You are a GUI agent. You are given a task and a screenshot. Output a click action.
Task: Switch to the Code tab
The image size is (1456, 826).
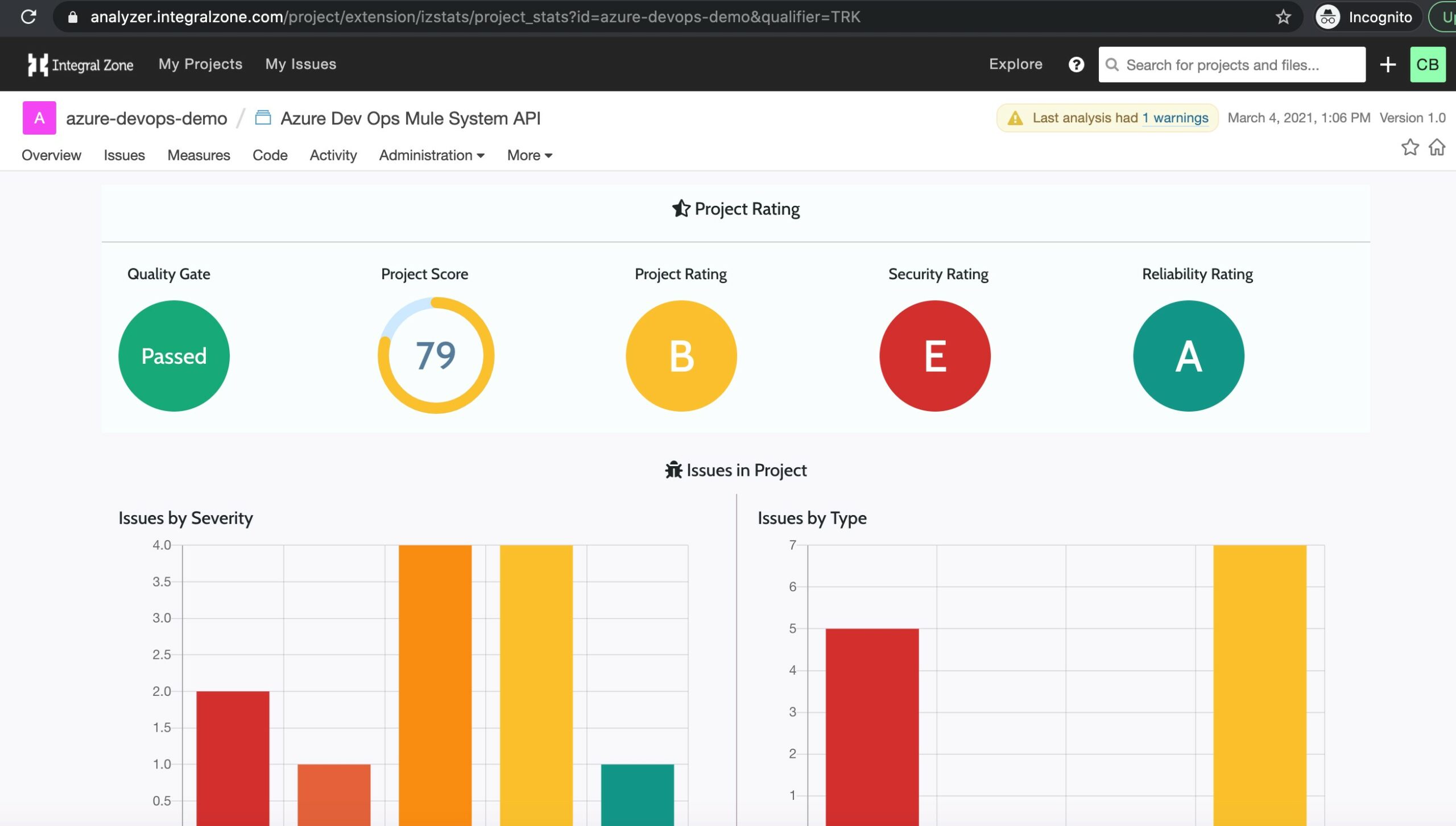click(x=270, y=155)
